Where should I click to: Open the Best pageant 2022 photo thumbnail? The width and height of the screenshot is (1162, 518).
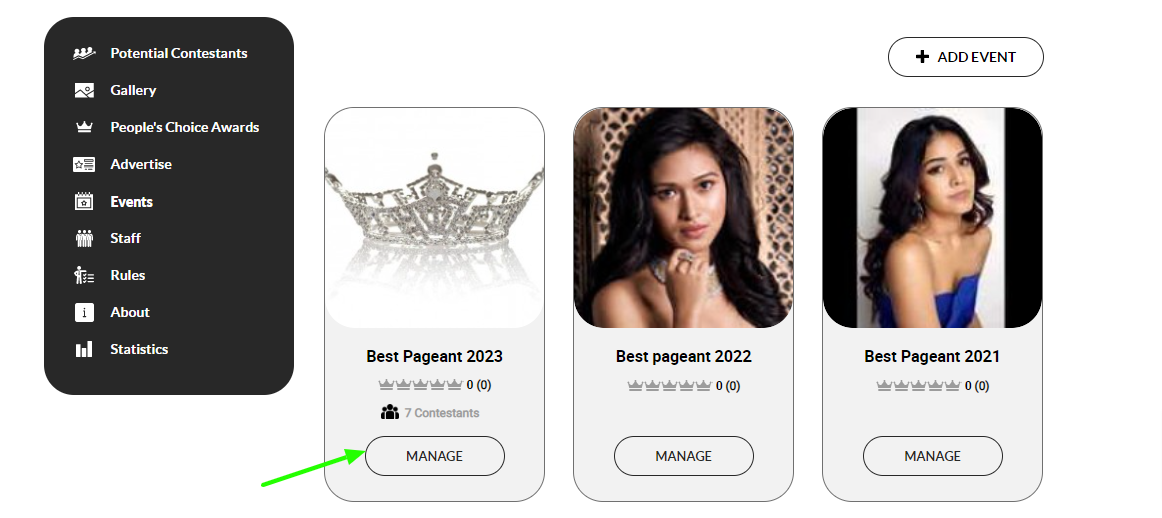683,218
